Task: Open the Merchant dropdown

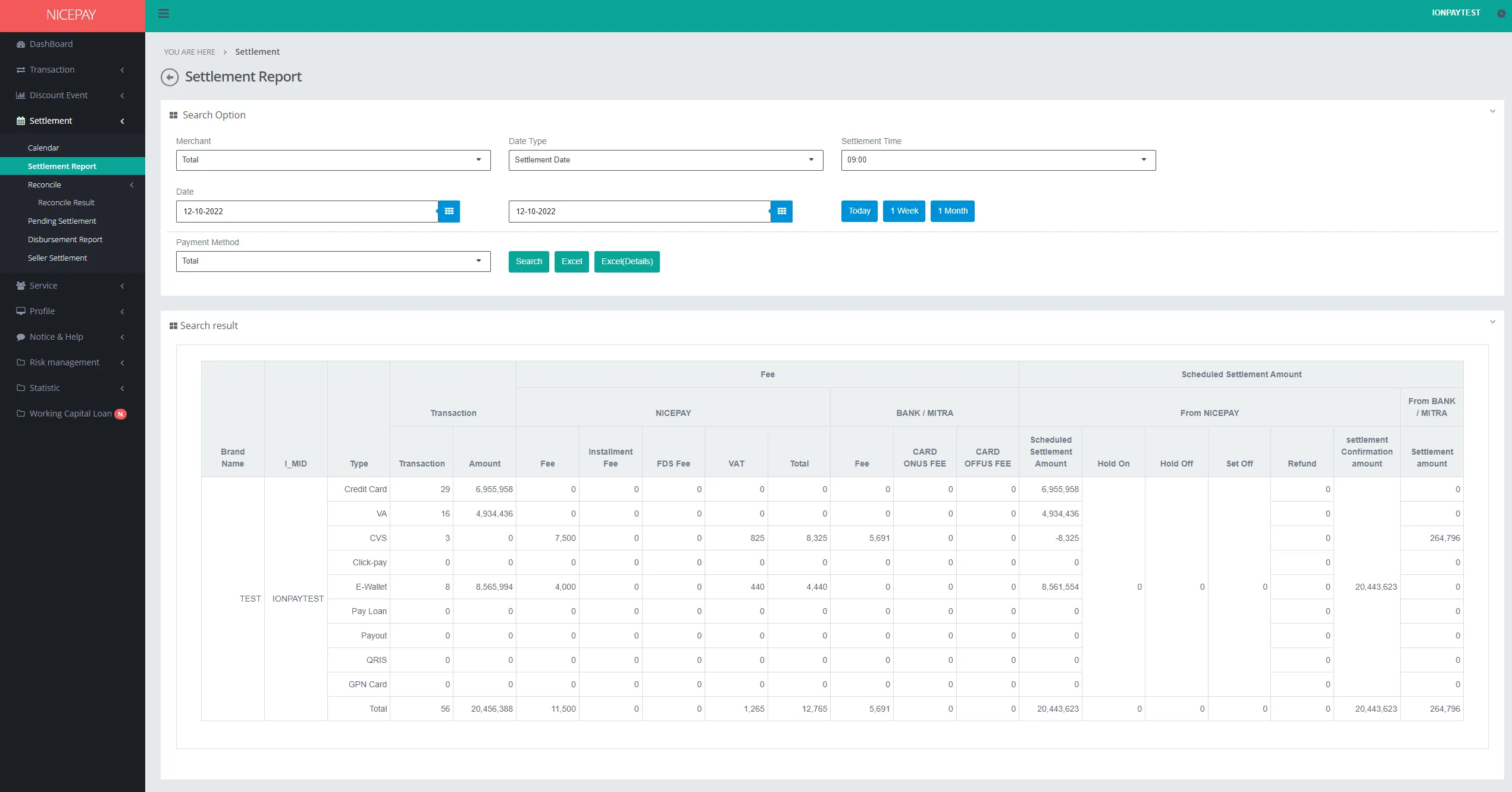Action: (x=333, y=160)
